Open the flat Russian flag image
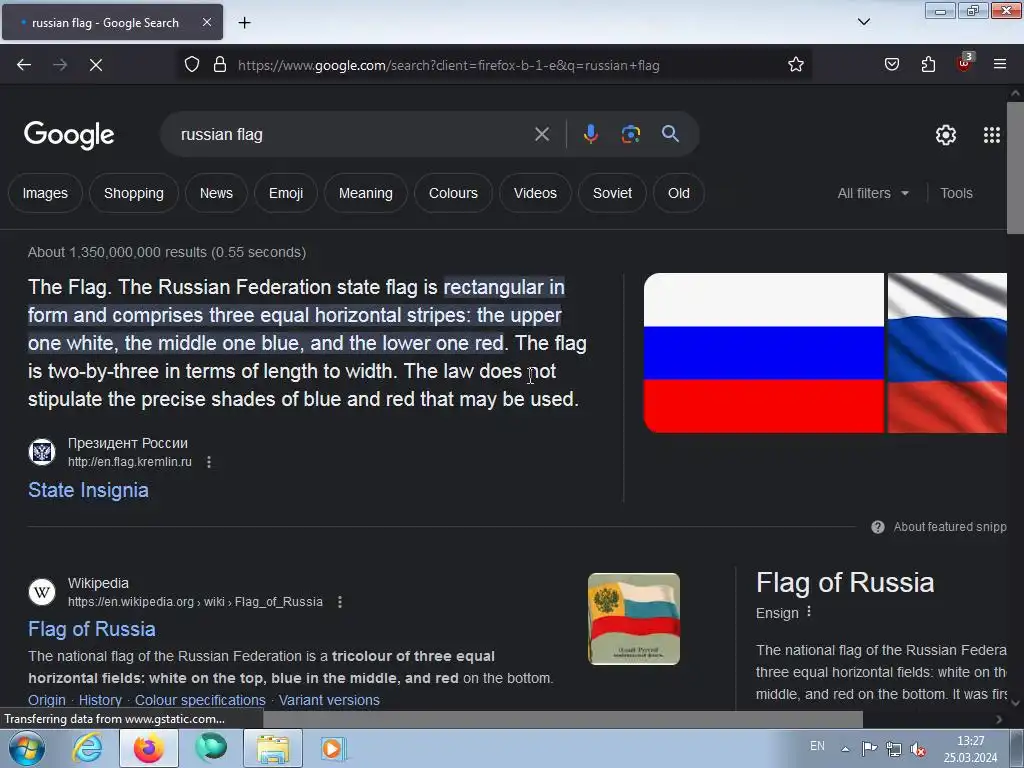The width and height of the screenshot is (1024, 768). click(763, 353)
